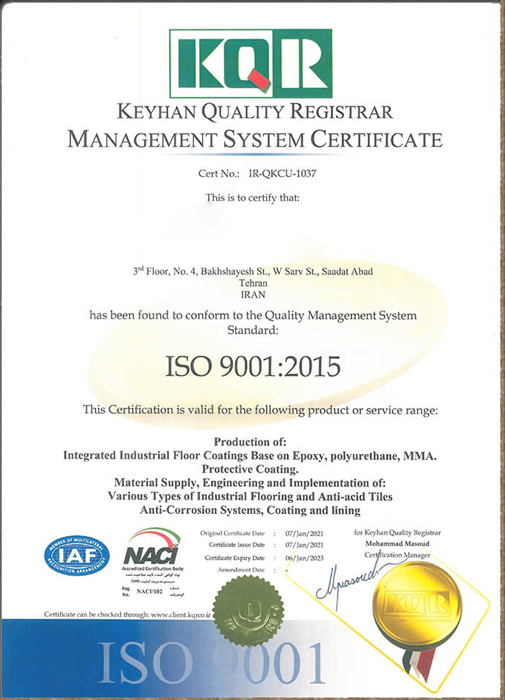Screen dimensions: 505x700
Task: Click the certificate number IR-QKCU-1037
Action: [282, 173]
